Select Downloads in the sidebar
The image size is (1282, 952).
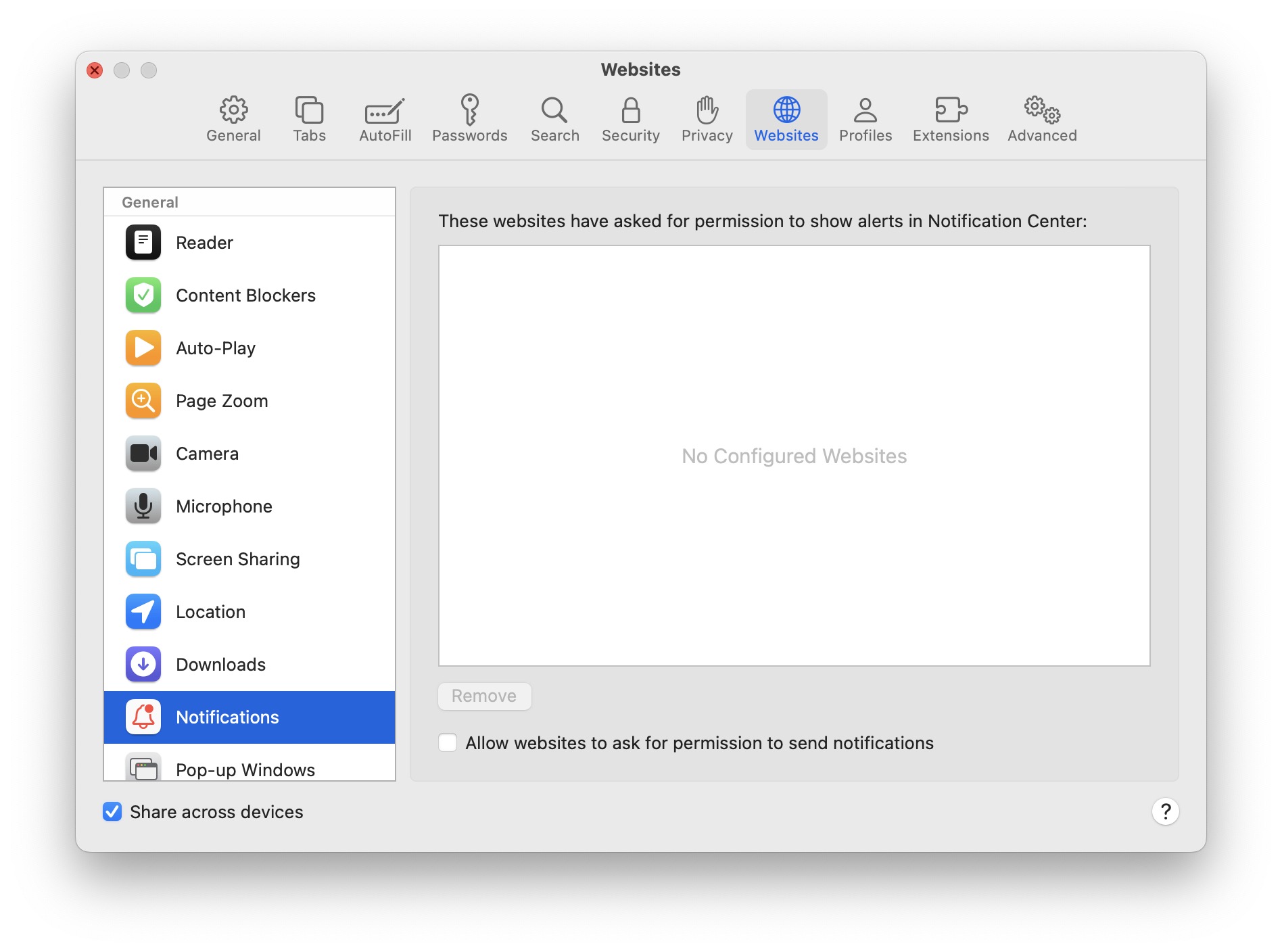250,665
